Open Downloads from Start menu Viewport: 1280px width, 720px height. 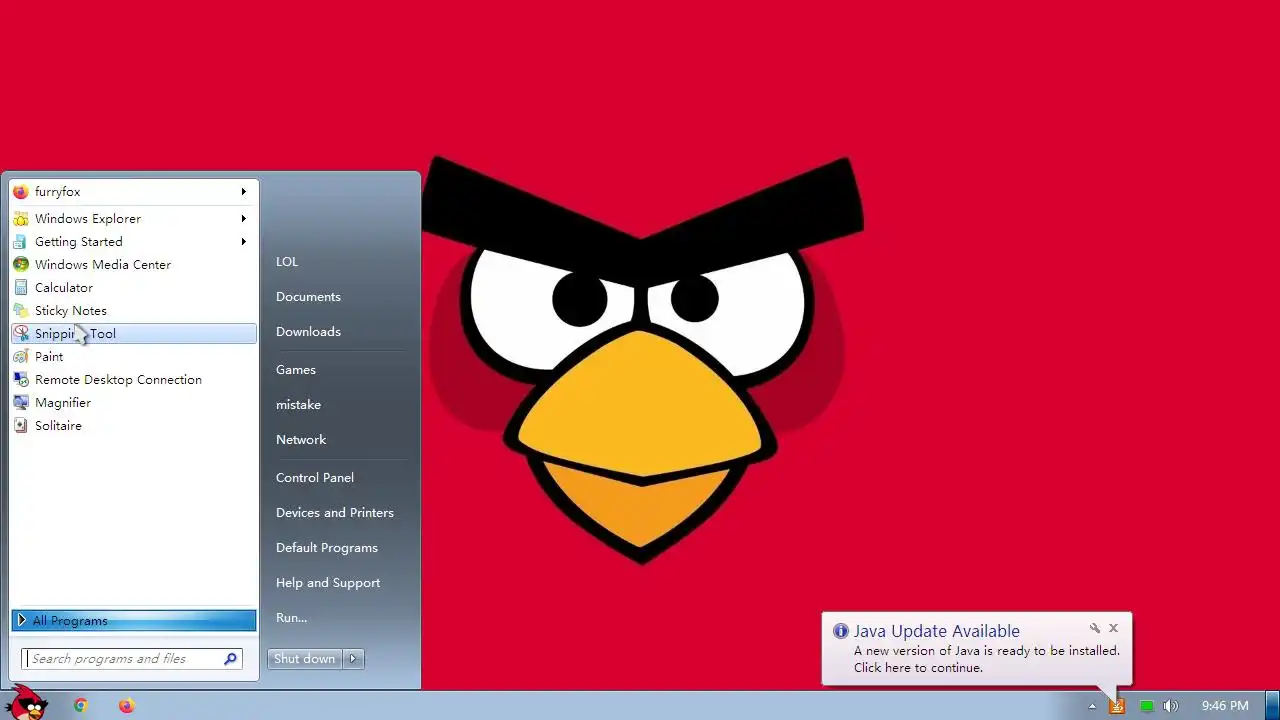(308, 332)
